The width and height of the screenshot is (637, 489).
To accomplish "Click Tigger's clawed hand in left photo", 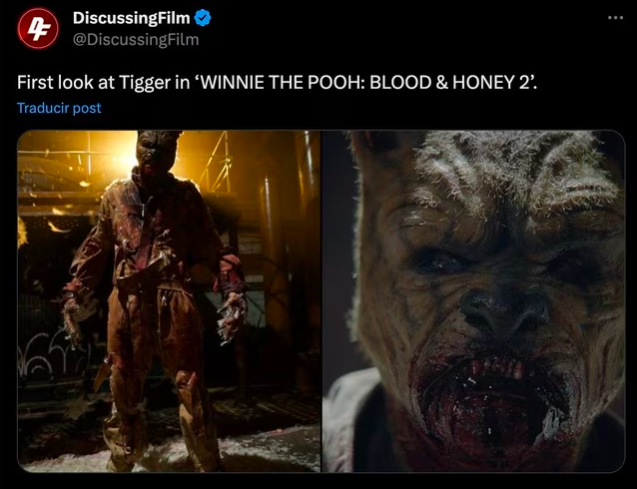I will [232, 318].
